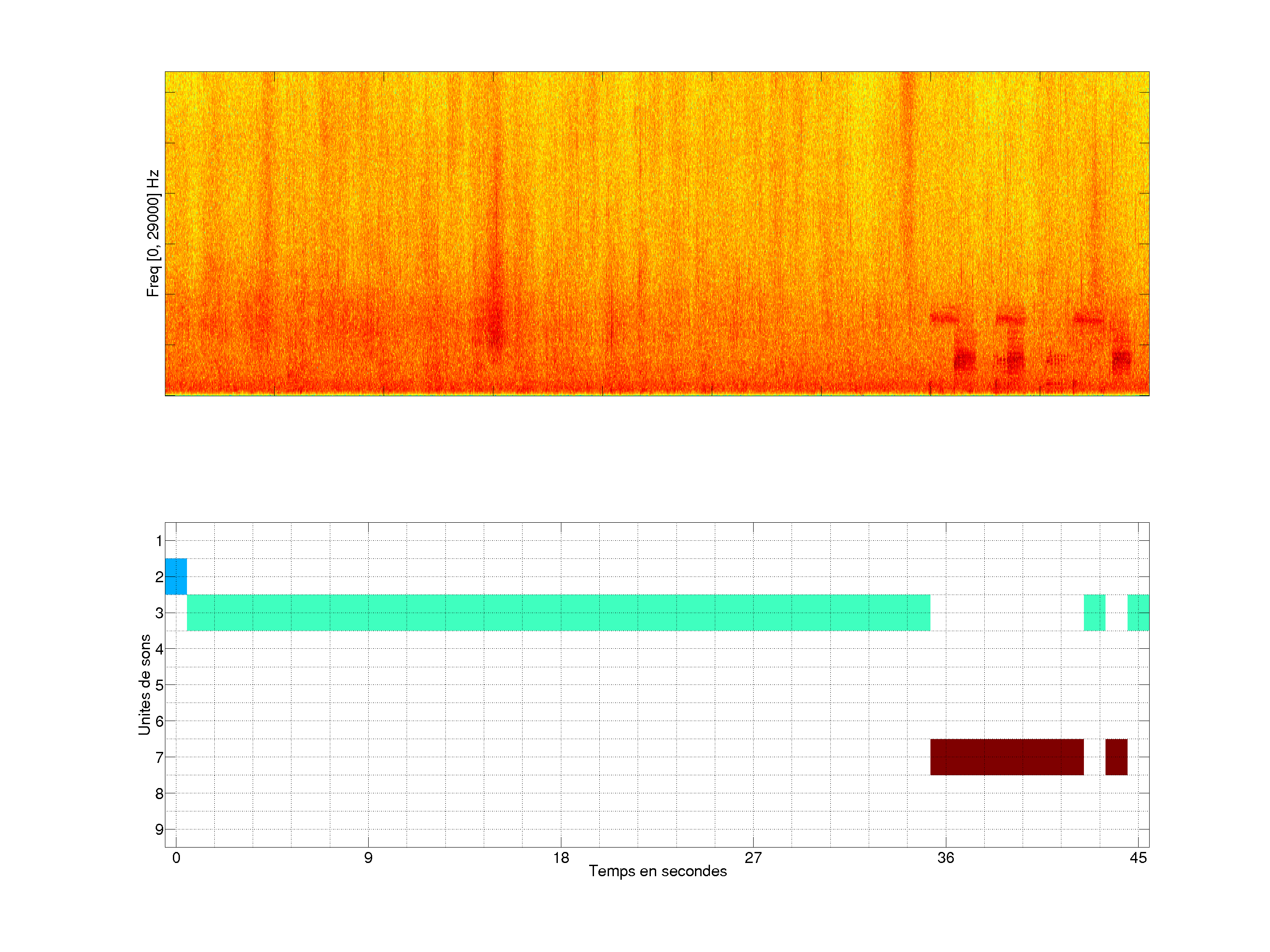Viewport: 1270px width, 952px height.
Task: Click the 'Unites de sons' axis label
Action: 144,684
